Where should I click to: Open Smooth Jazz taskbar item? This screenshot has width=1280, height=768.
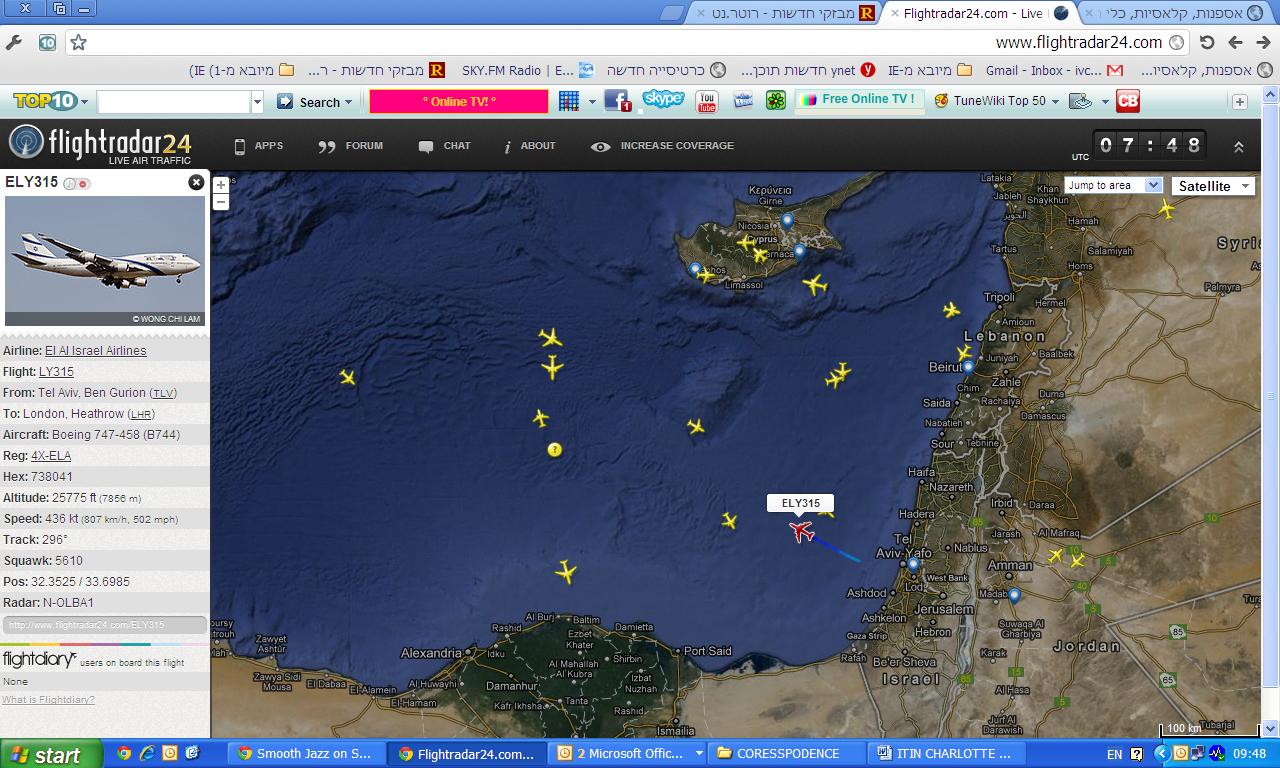[x=305, y=754]
